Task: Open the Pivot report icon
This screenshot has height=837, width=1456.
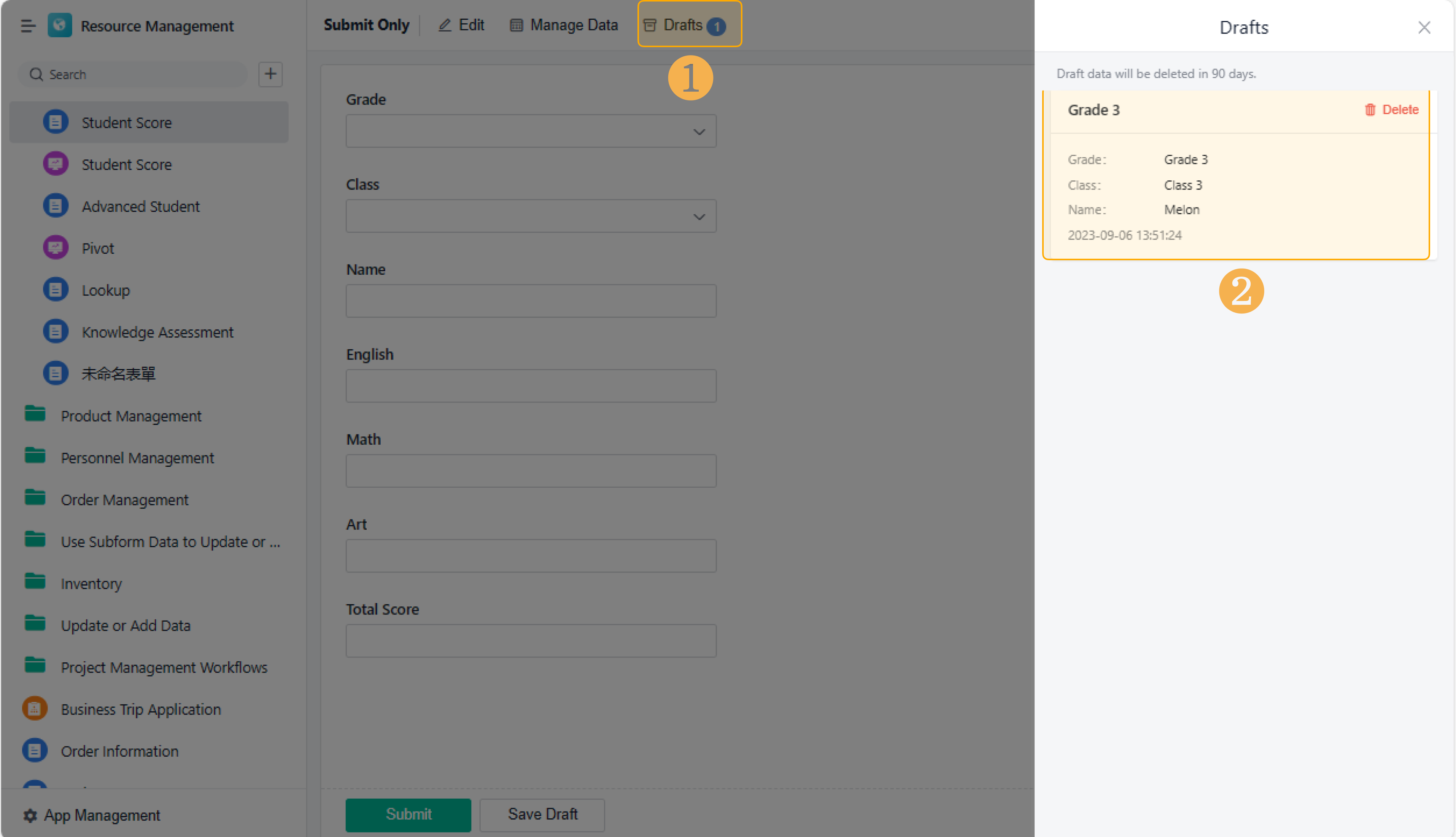Action: [x=56, y=248]
